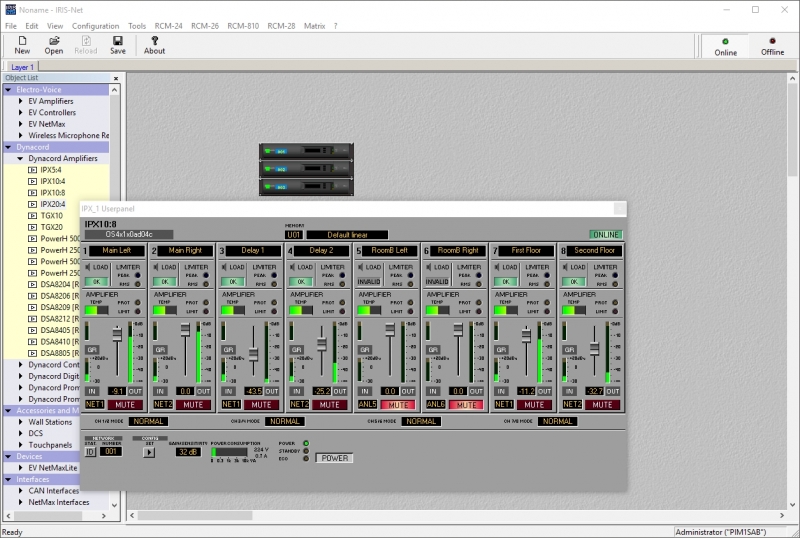The width and height of the screenshot is (800, 538).
Task: Expand the EV Amplifiers node
Action: pos(20,101)
